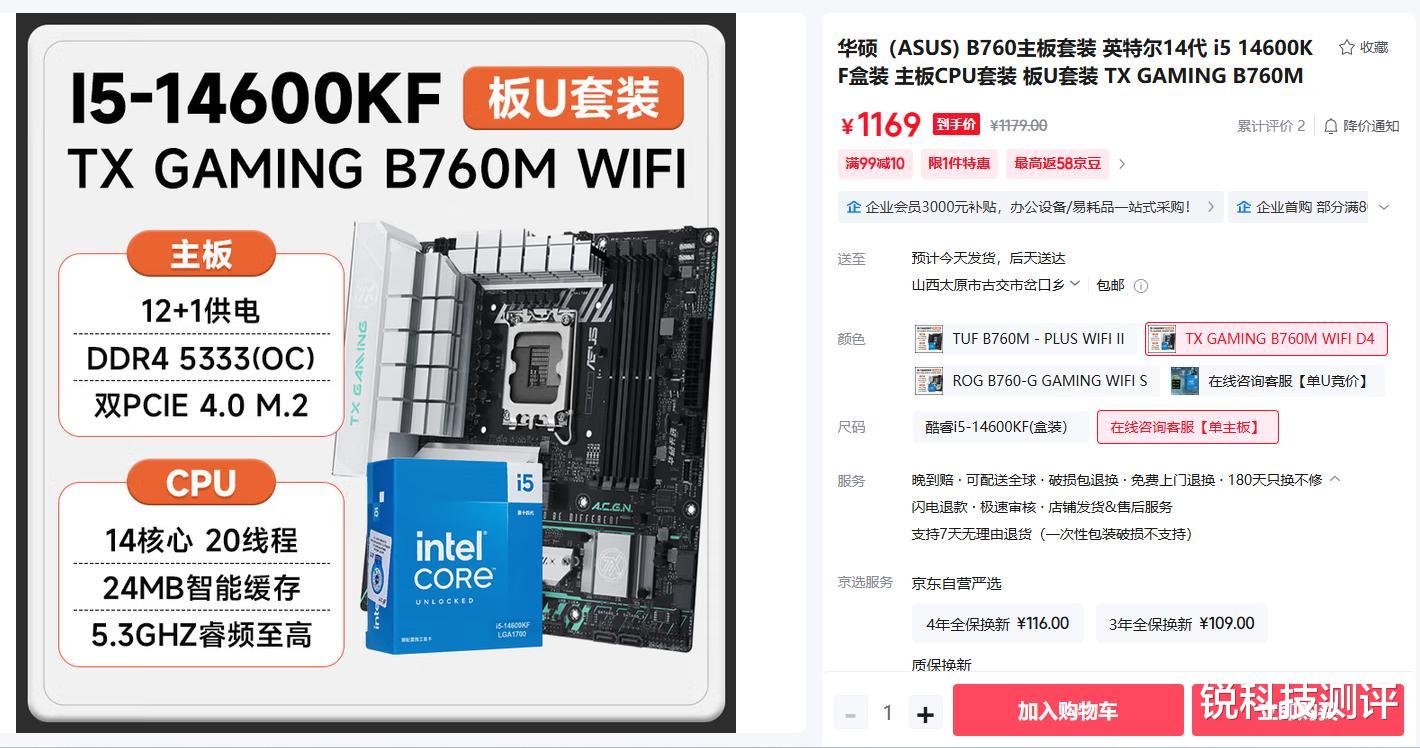
Task: Click the 最高返58京豆 tag
Action: tap(1057, 163)
